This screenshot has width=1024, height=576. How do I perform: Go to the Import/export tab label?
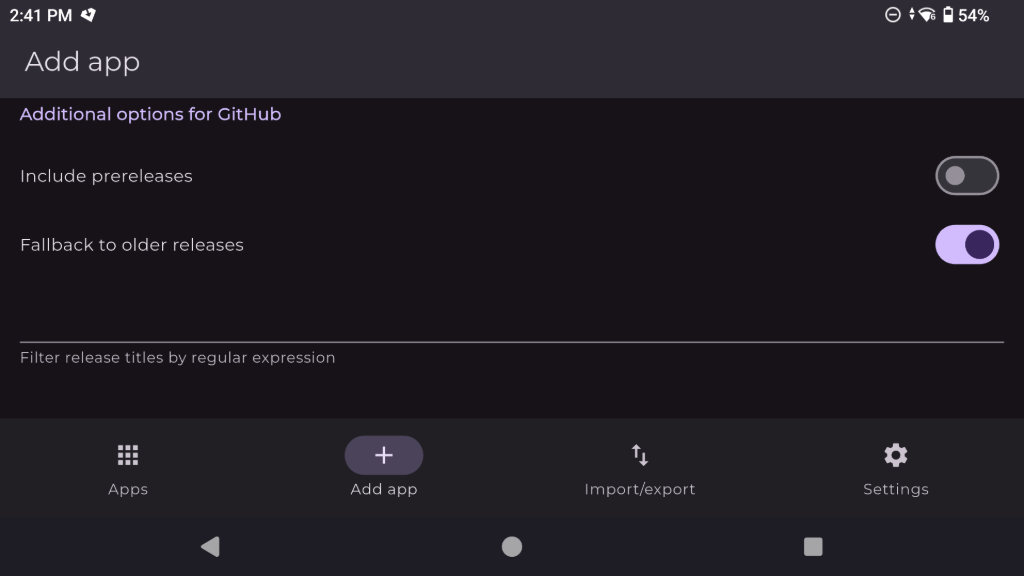(640, 489)
